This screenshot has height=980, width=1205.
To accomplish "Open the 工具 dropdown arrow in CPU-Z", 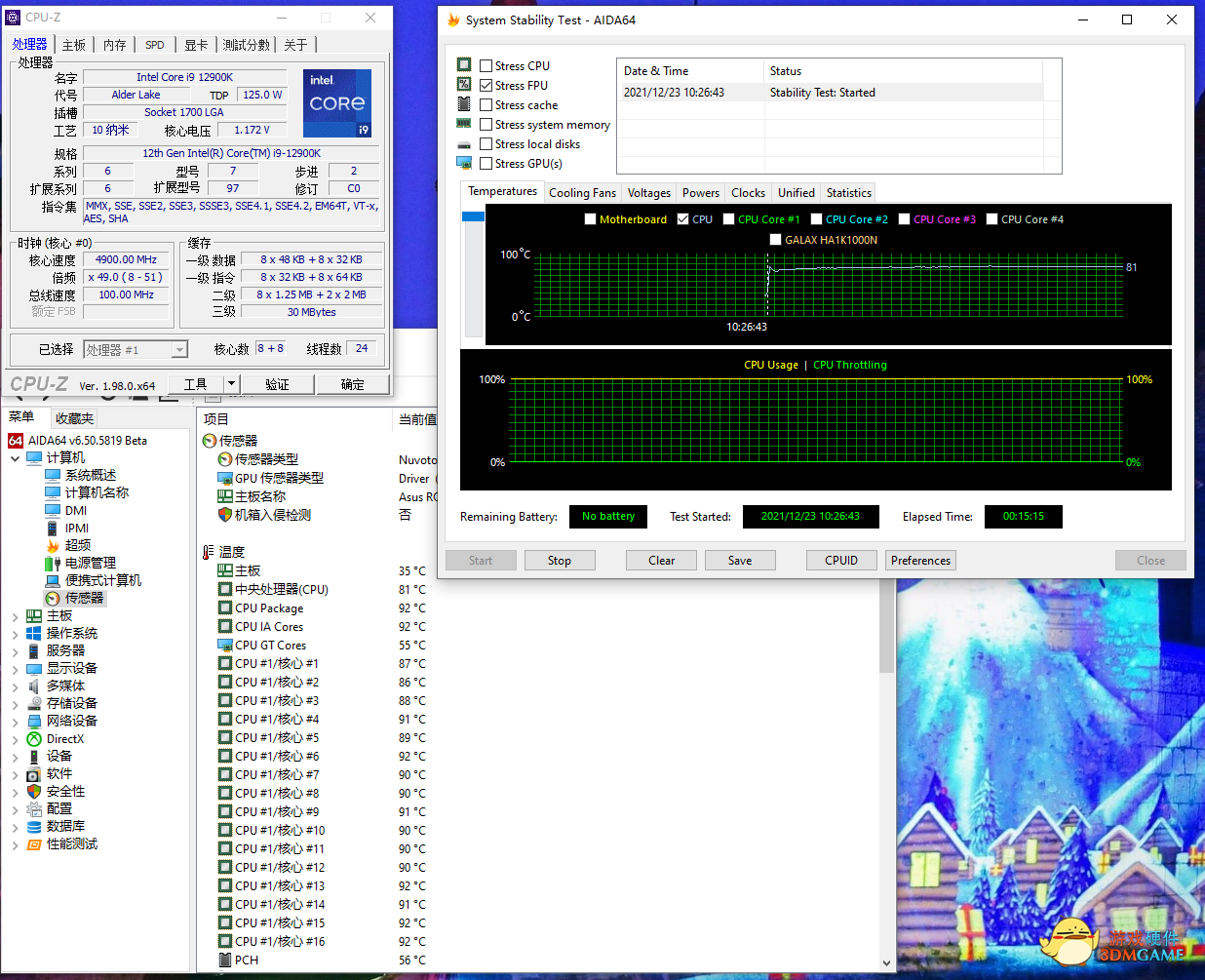I will coord(232,384).
